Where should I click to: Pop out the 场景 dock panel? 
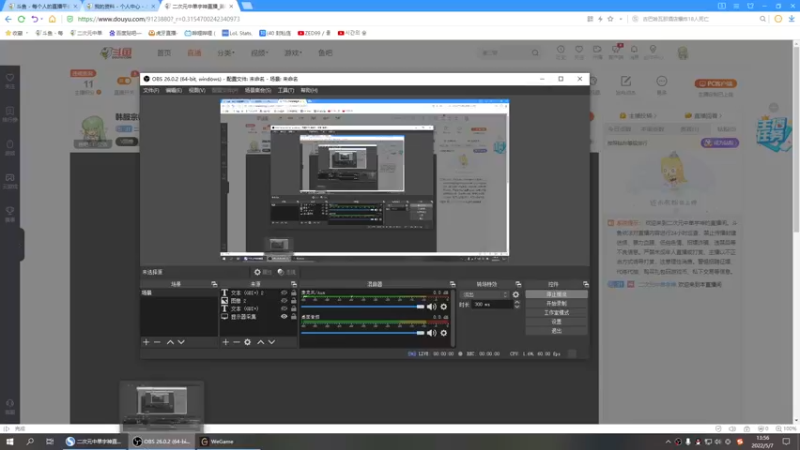214,284
